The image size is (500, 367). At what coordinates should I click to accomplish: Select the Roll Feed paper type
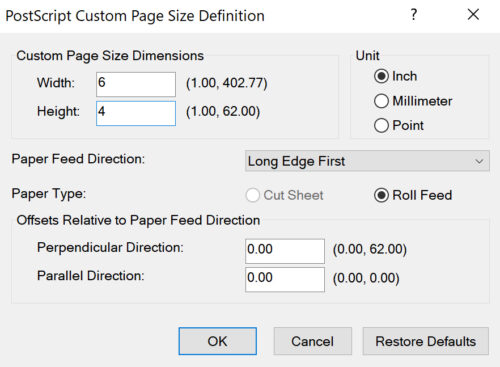(381, 195)
